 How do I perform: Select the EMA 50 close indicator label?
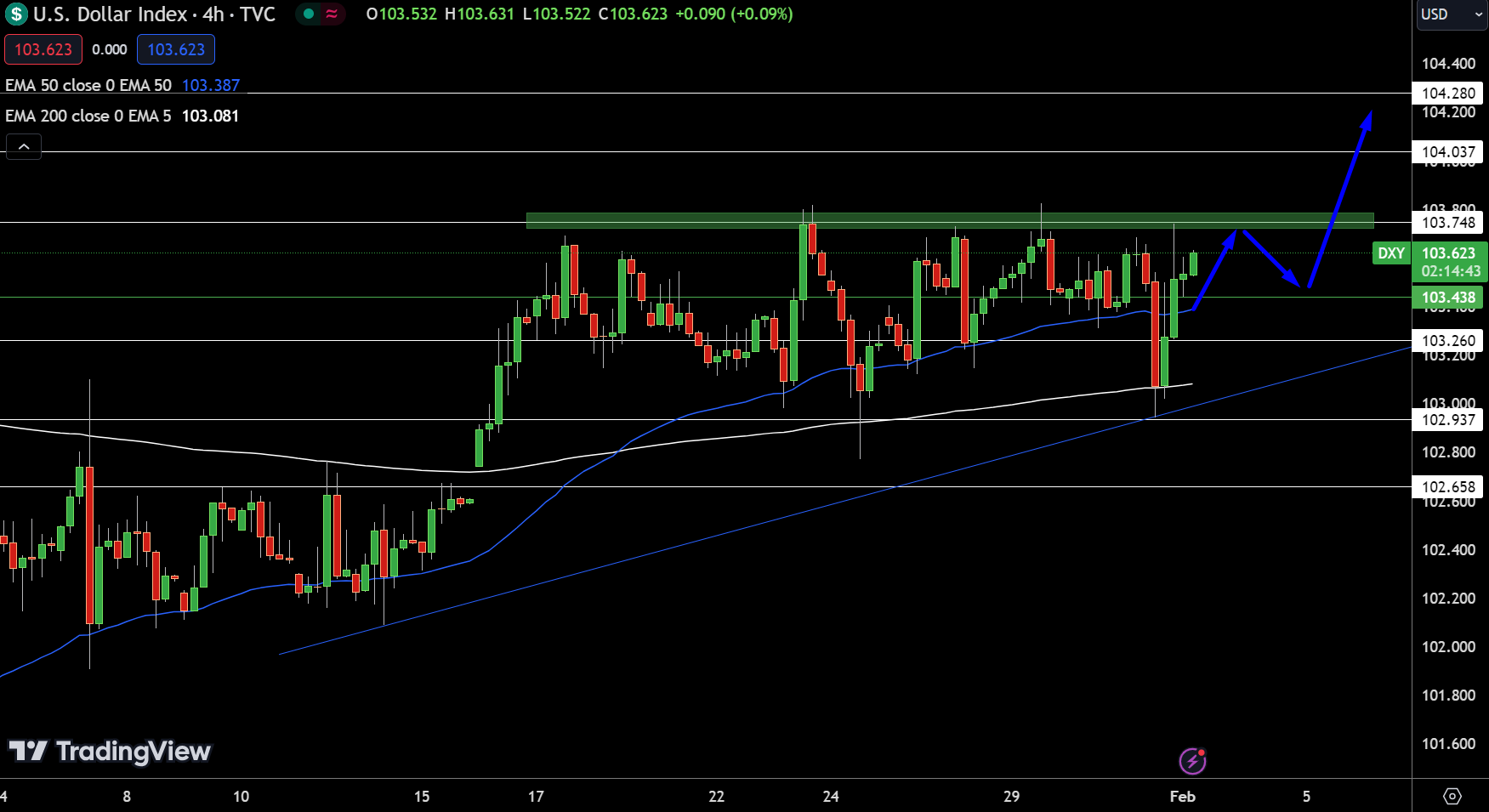pos(88,85)
